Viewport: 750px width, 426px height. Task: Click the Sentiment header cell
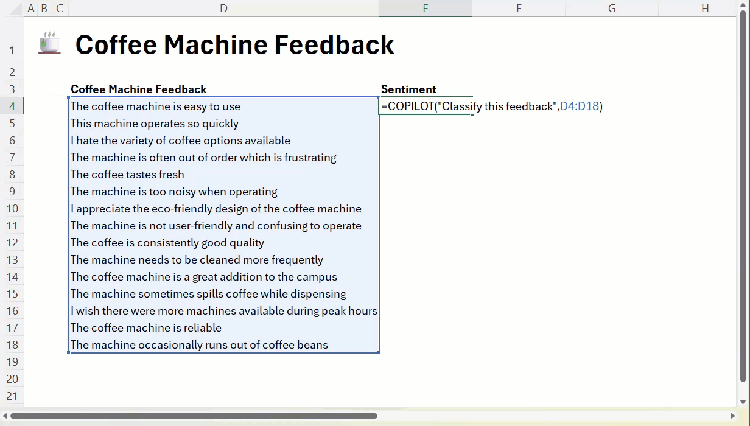click(x=409, y=89)
